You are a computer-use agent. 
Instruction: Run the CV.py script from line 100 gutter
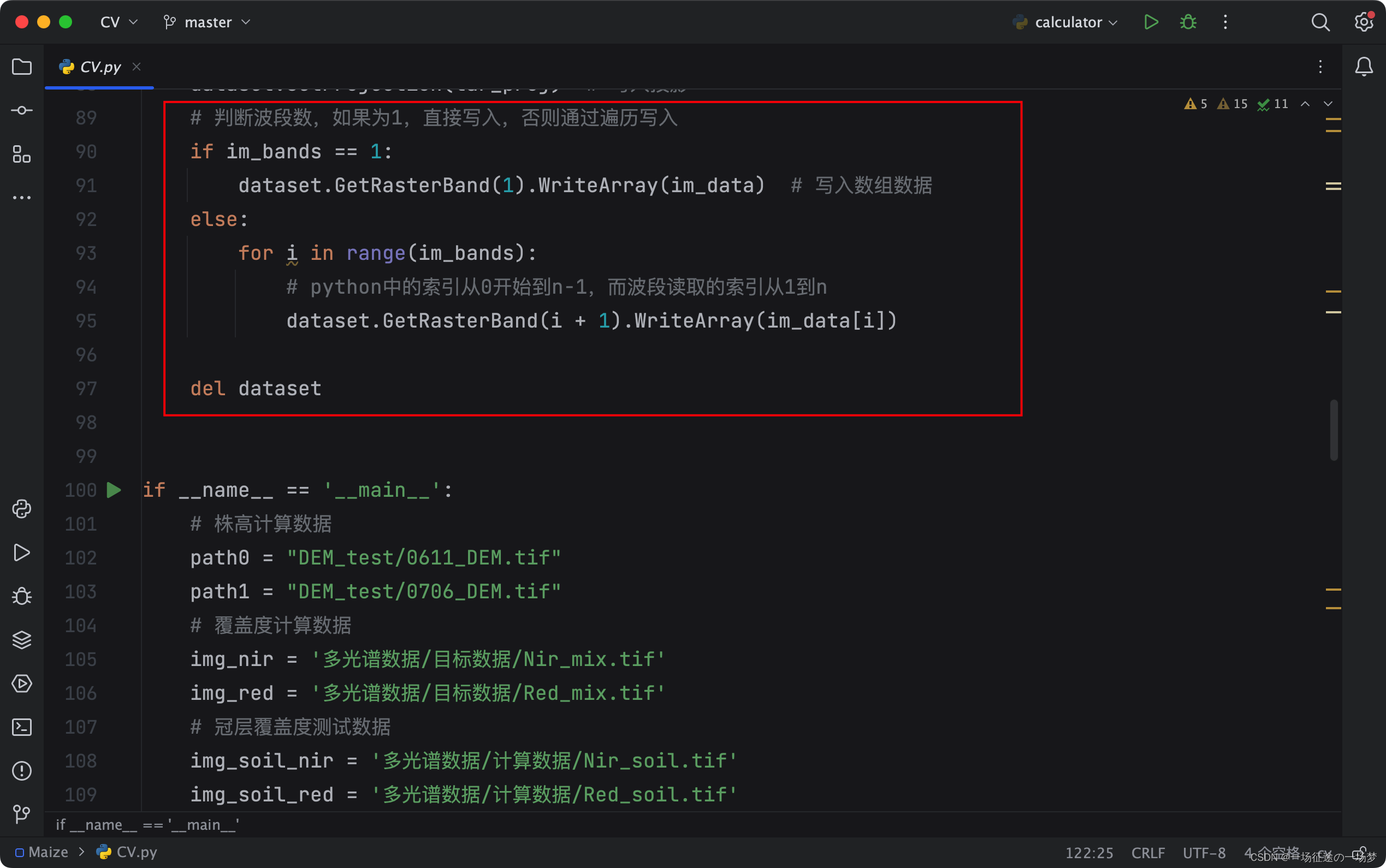pyautogui.click(x=114, y=490)
